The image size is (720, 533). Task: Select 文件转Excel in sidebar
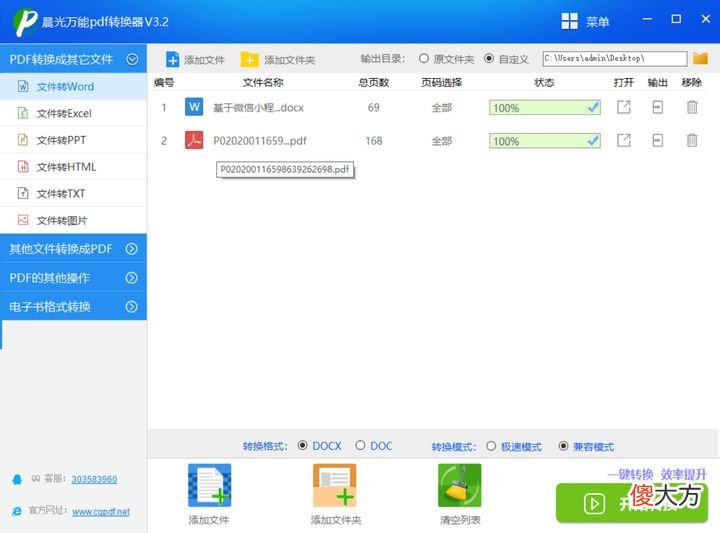tap(73, 113)
